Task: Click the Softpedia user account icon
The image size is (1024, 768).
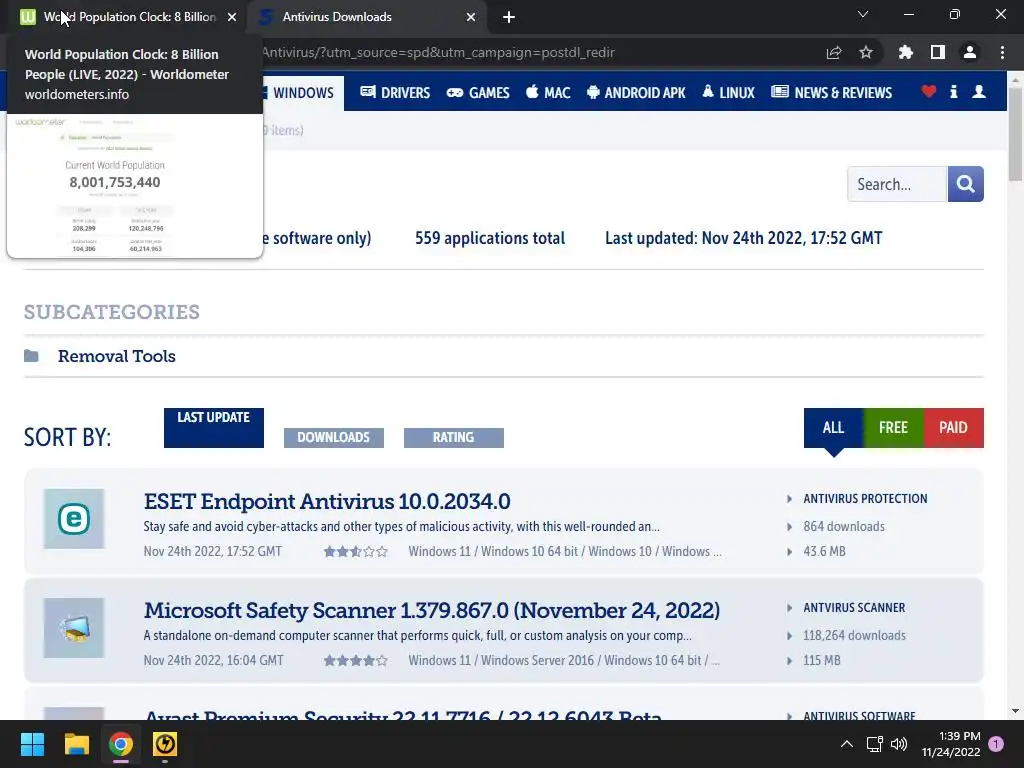Action: [x=979, y=92]
